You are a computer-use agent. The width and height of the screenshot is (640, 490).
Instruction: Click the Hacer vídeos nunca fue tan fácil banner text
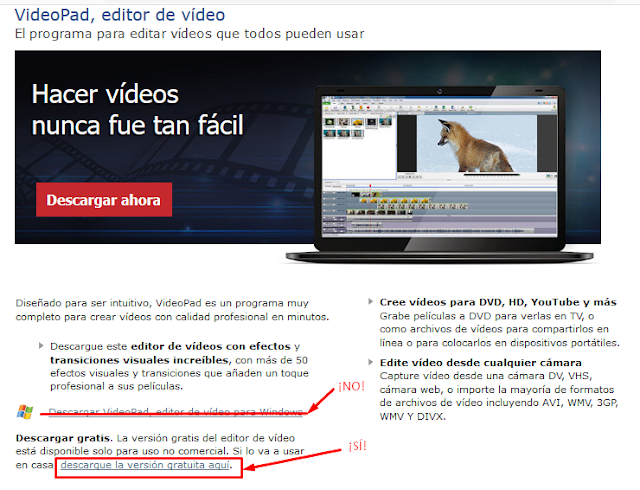(x=138, y=109)
